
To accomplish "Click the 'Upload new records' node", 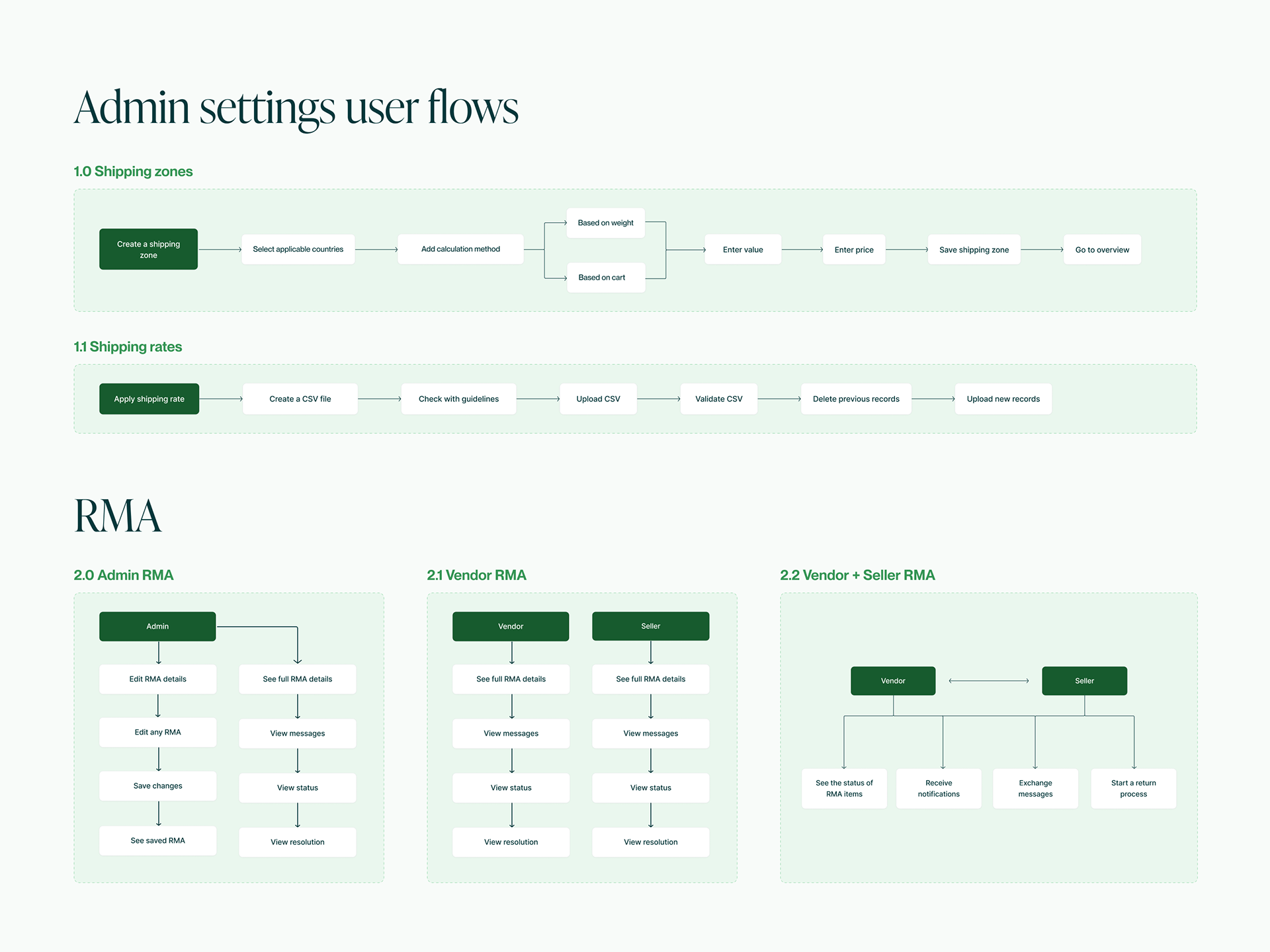I will tap(1003, 399).
